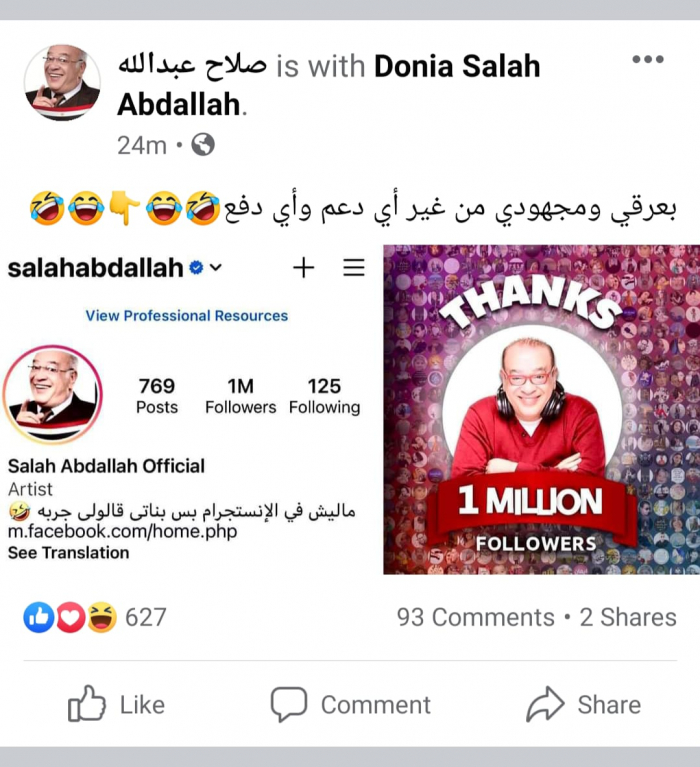Click the plus create icon in Instagram screenshot
Image resolution: width=700 pixels, height=767 pixels.
pyautogui.click(x=303, y=268)
